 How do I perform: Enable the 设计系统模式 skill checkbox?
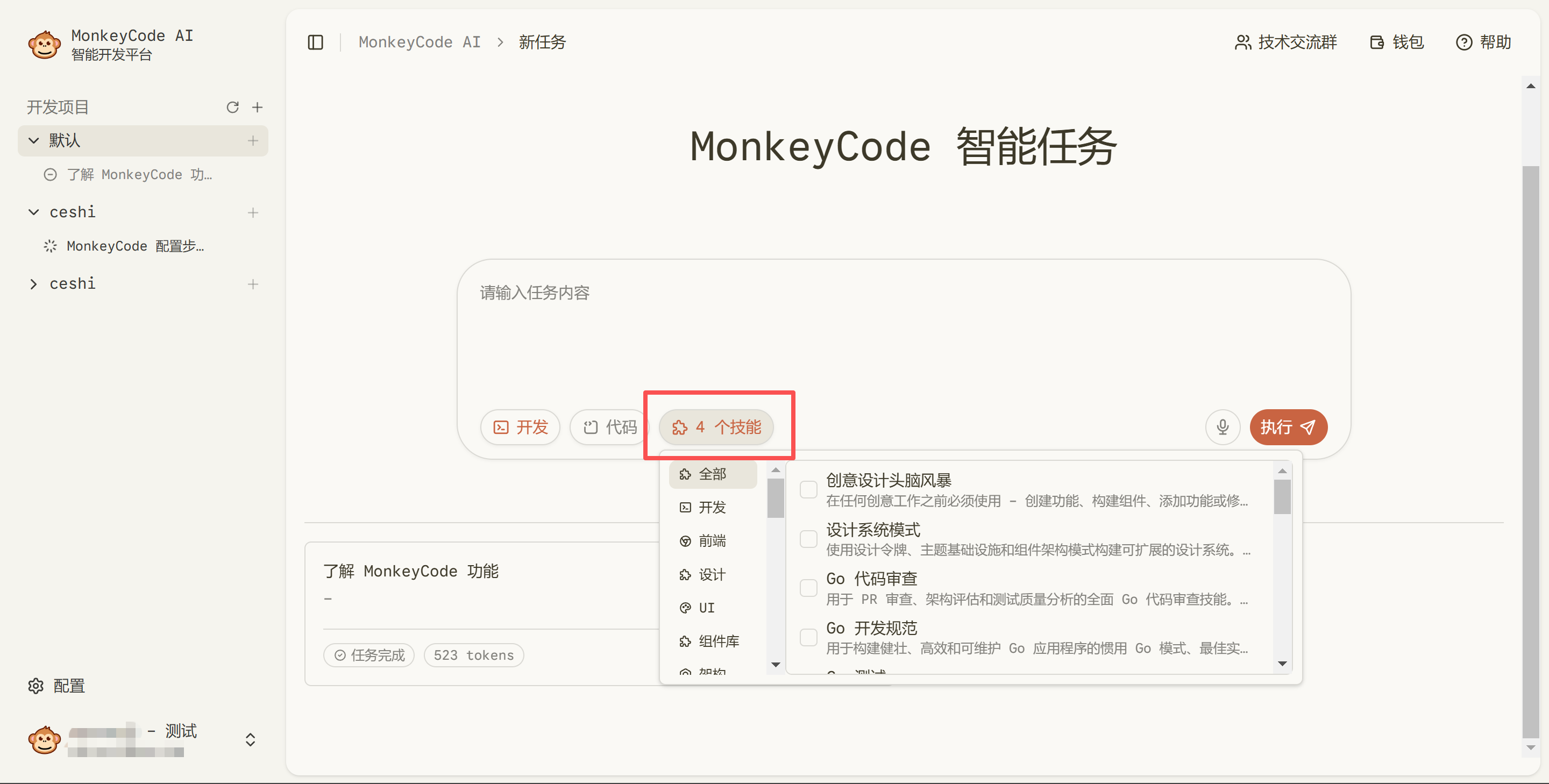pos(808,539)
